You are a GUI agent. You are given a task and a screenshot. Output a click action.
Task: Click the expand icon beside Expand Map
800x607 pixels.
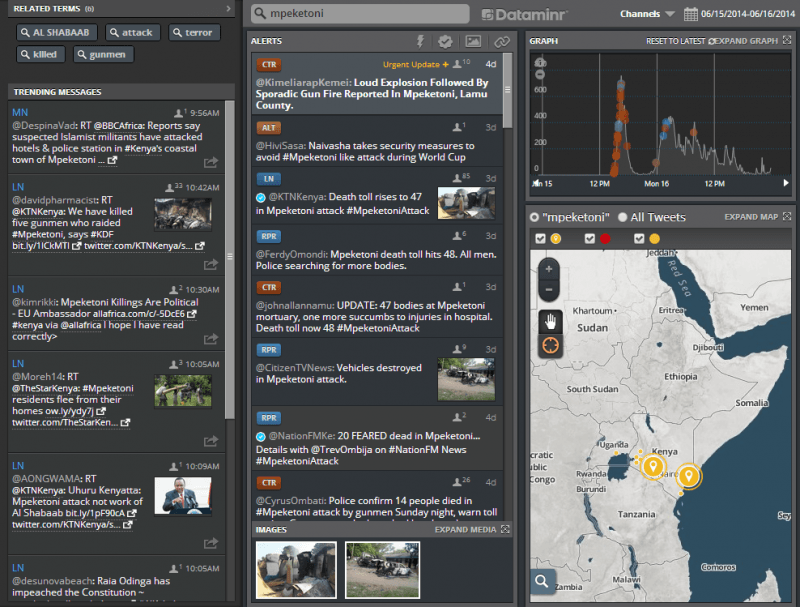[787, 216]
